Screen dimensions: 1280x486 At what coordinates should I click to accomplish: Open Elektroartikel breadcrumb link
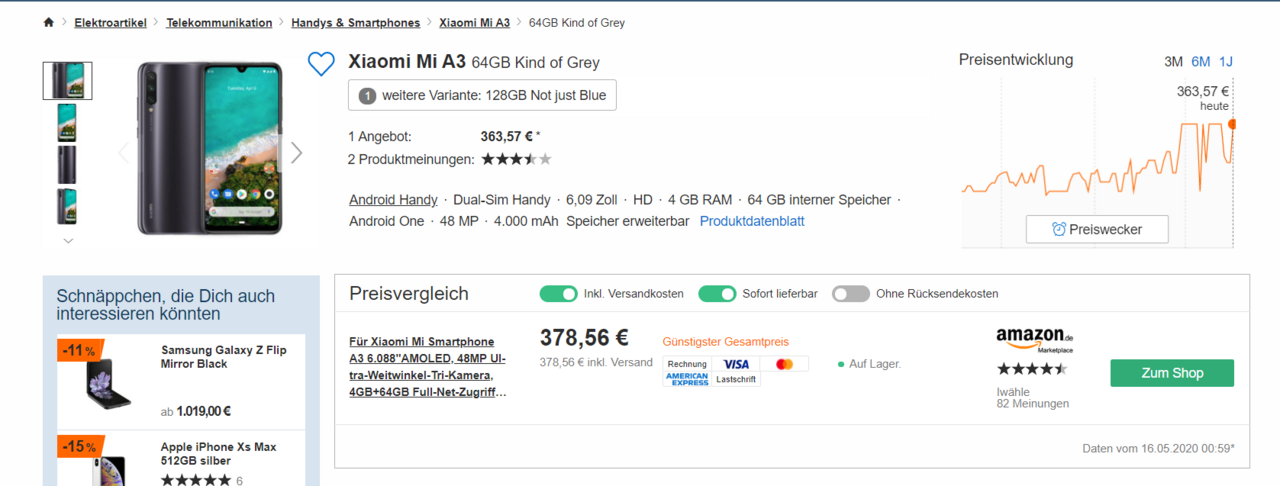click(111, 22)
